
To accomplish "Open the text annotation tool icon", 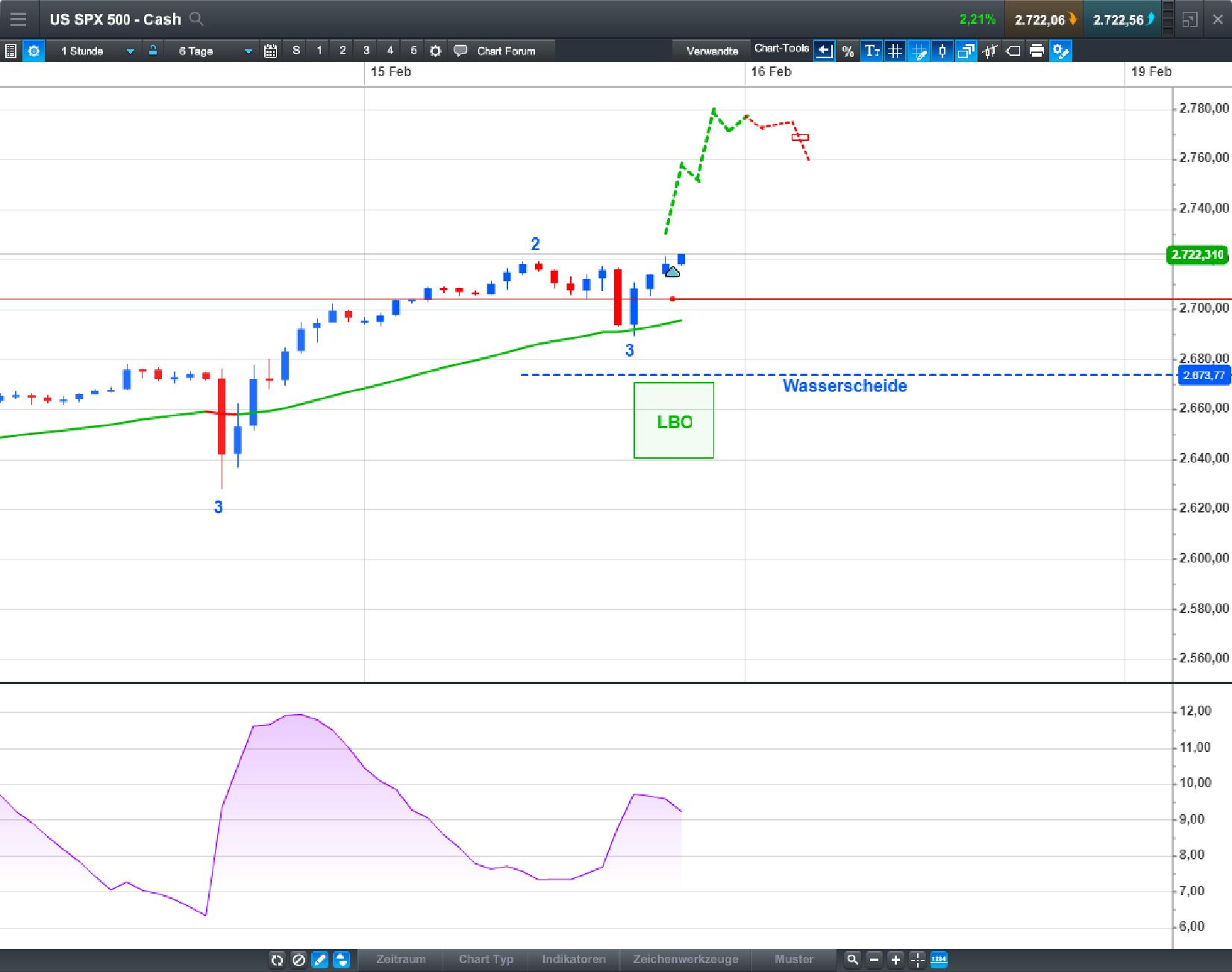I will [872, 51].
